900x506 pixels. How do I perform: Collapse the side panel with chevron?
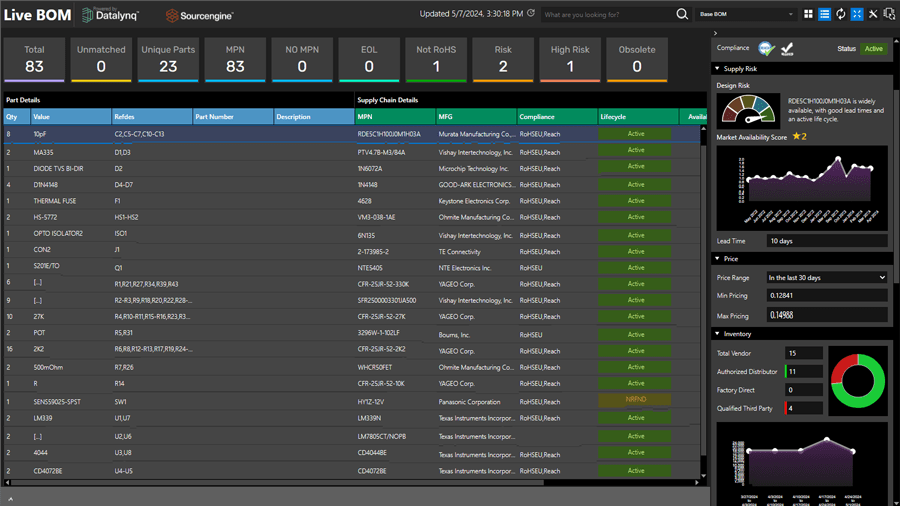tap(715, 33)
